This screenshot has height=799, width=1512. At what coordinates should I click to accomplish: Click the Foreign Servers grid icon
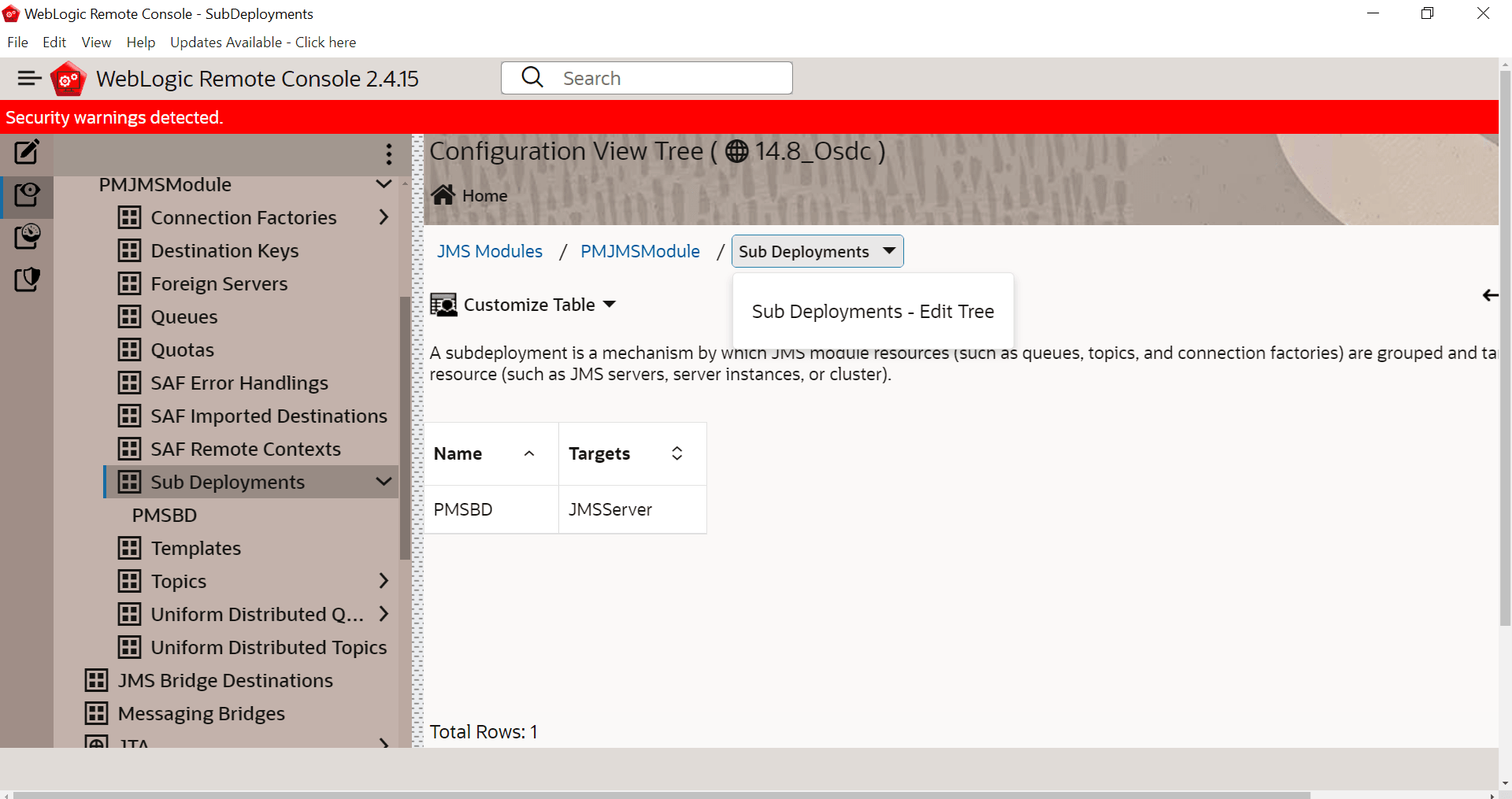click(129, 283)
